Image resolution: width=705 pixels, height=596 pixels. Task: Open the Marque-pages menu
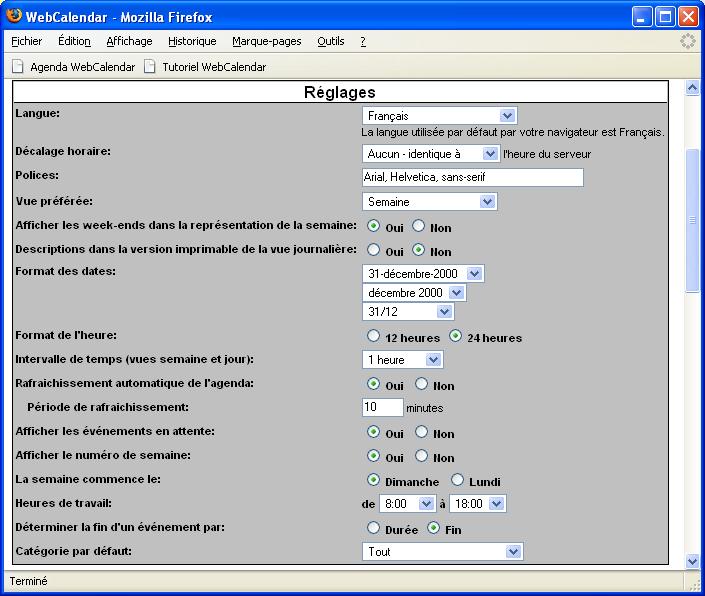click(x=267, y=41)
